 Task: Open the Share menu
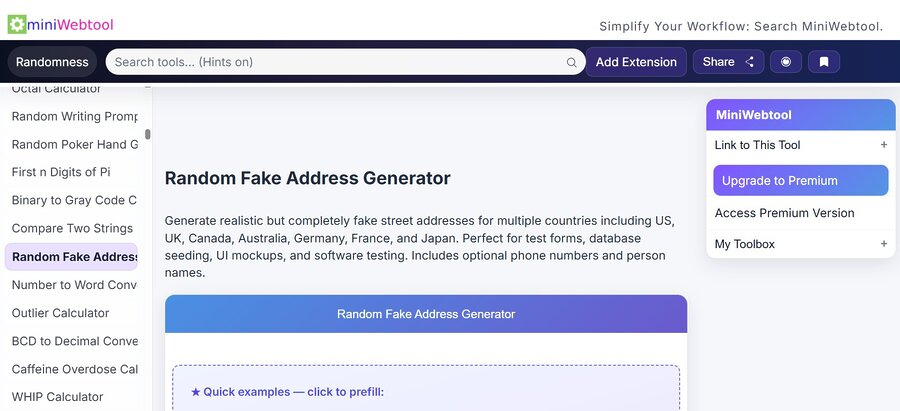pyautogui.click(x=728, y=62)
